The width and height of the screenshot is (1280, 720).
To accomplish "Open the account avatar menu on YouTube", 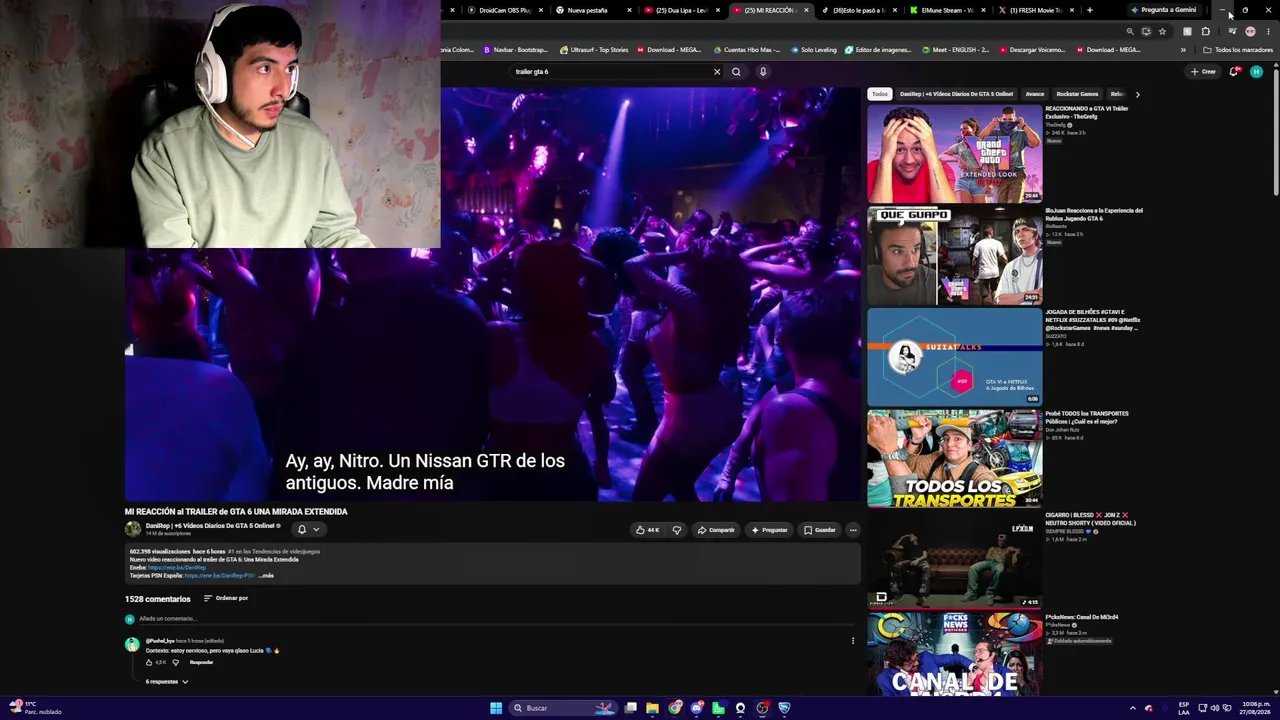I will pos(1256,72).
